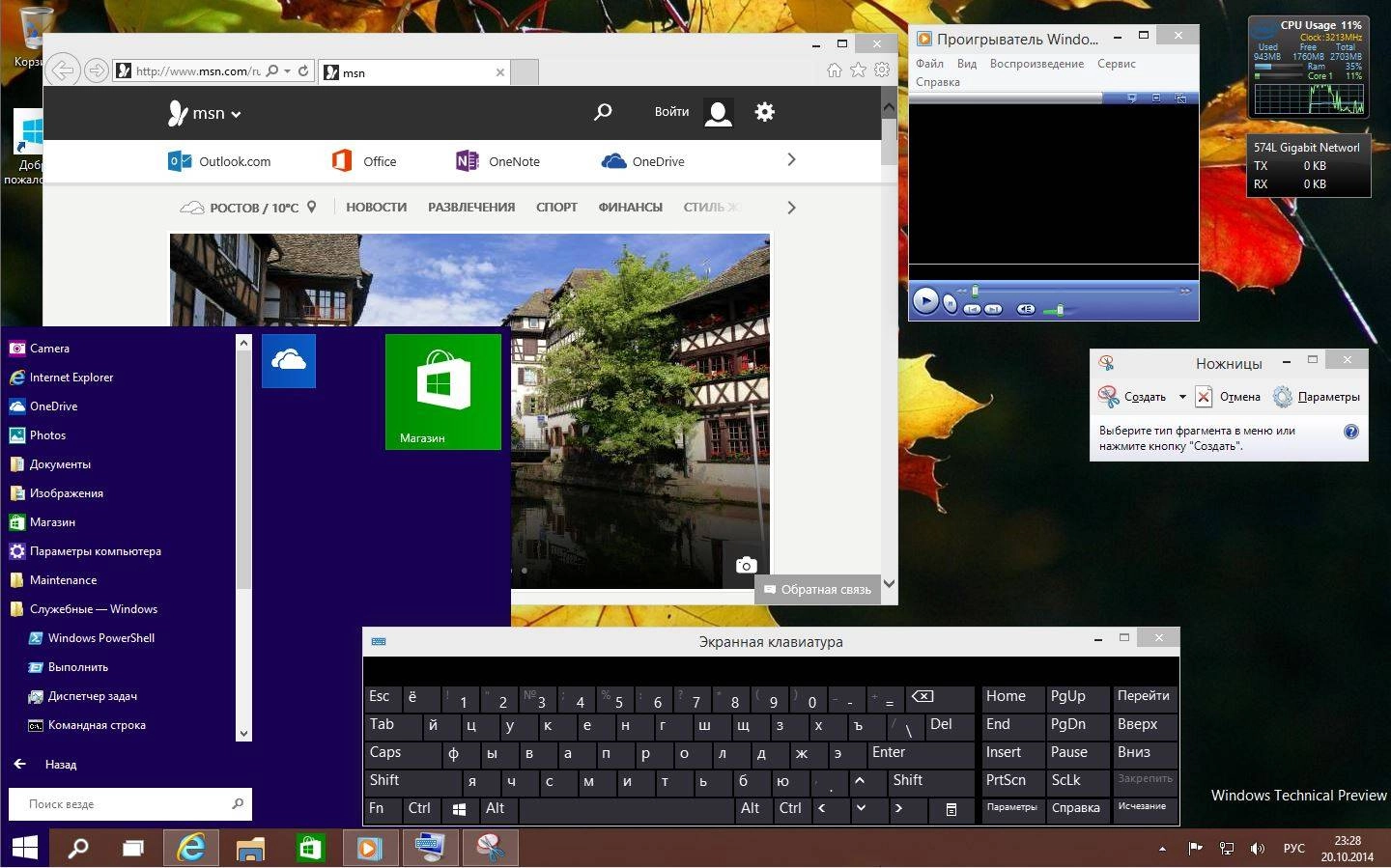Image resolution: width=1391 pixels, height=868 pixels.
Task: Open the Вид menu in Media Player
Action: pyautogui.click(x=967, y=64)
